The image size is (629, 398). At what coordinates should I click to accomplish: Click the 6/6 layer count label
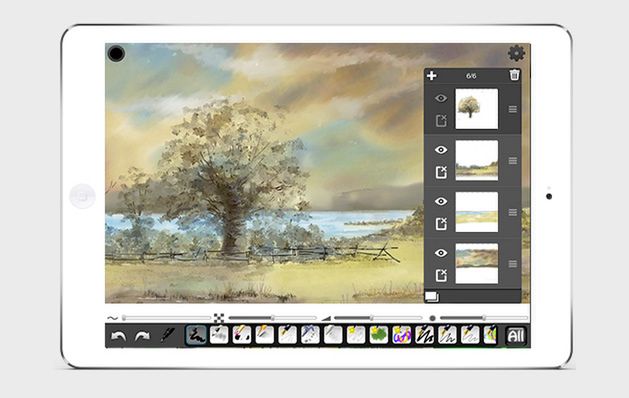471,76
